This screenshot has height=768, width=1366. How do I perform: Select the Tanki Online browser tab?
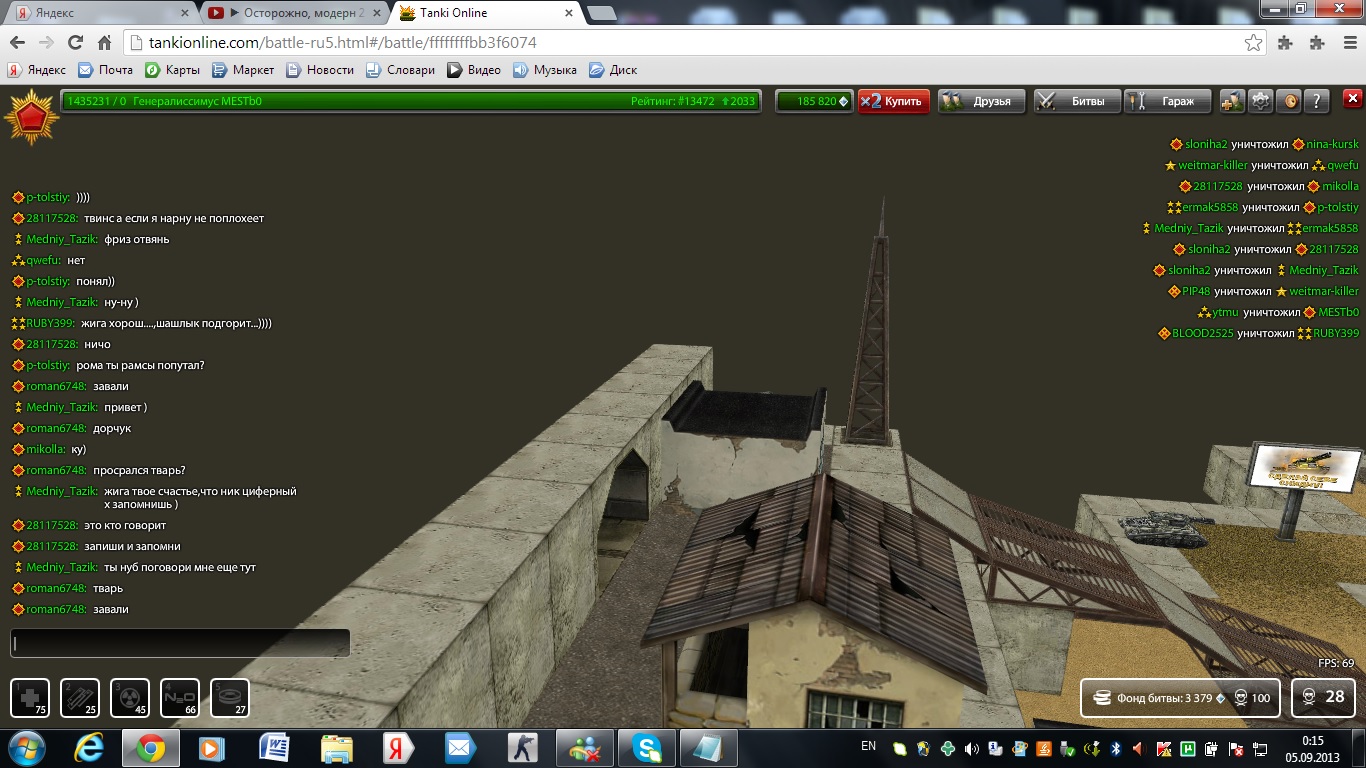(485, 13)
